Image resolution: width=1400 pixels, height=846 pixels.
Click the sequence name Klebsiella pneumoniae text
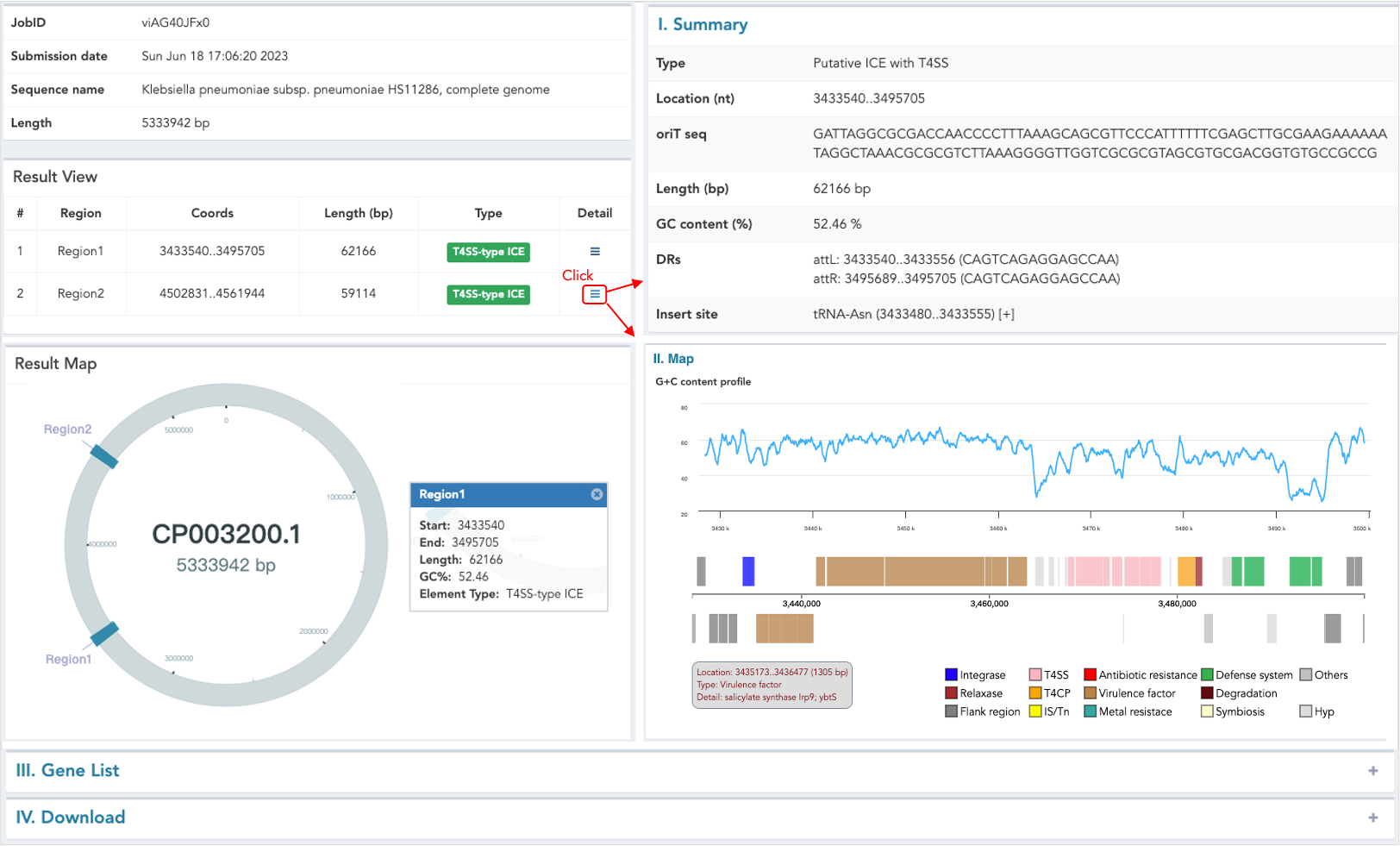tap(346, 89)
